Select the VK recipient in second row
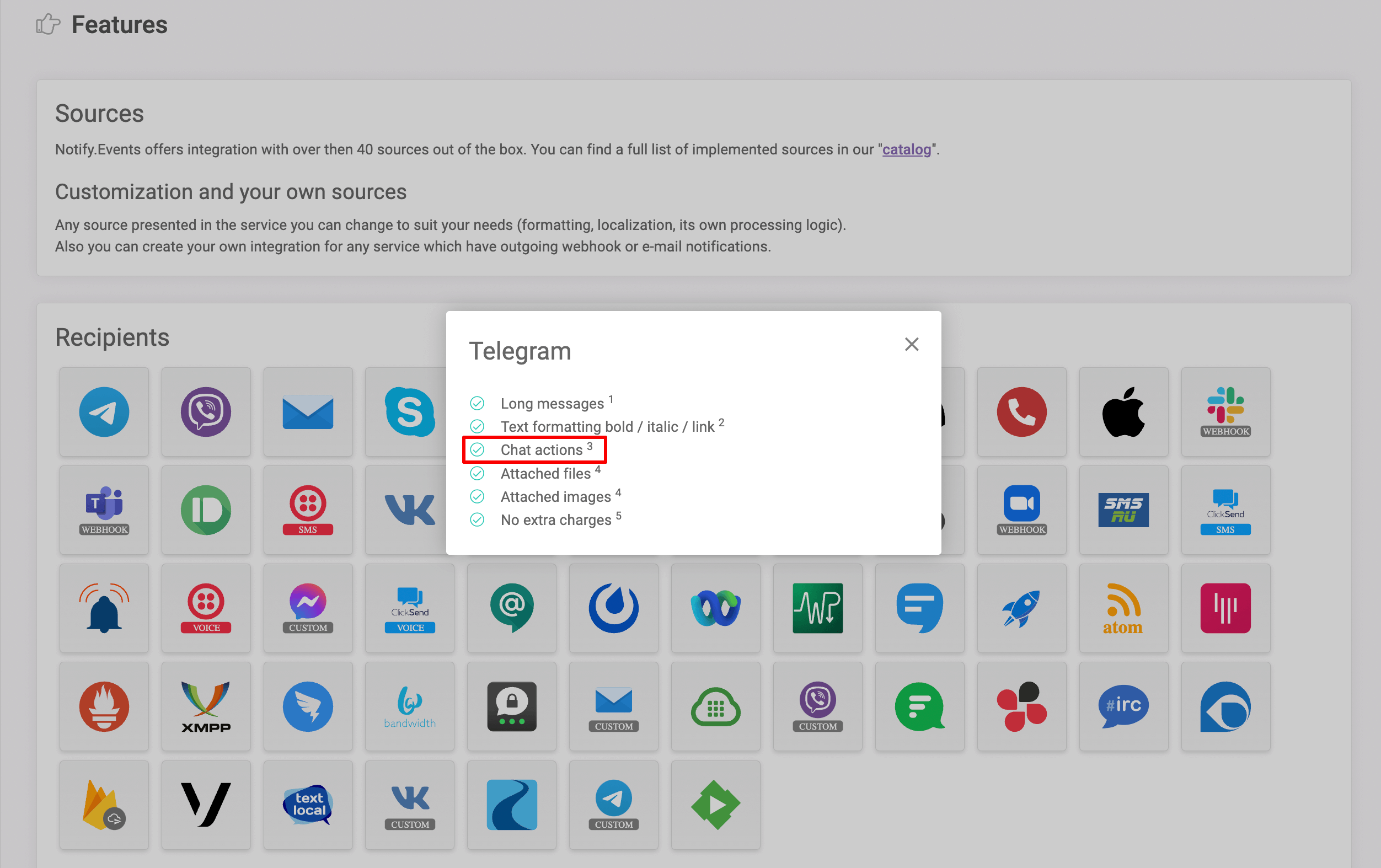 tap(409, 510)
